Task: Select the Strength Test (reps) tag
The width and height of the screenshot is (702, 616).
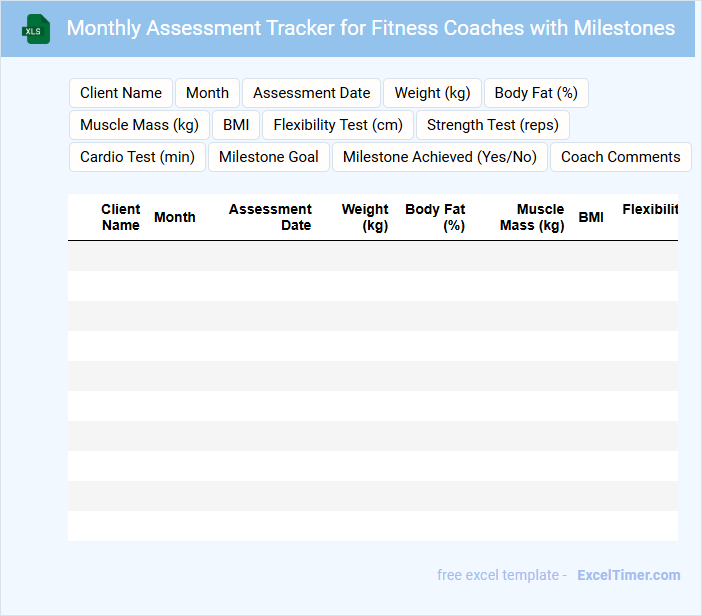Action: tap(493, 125)
